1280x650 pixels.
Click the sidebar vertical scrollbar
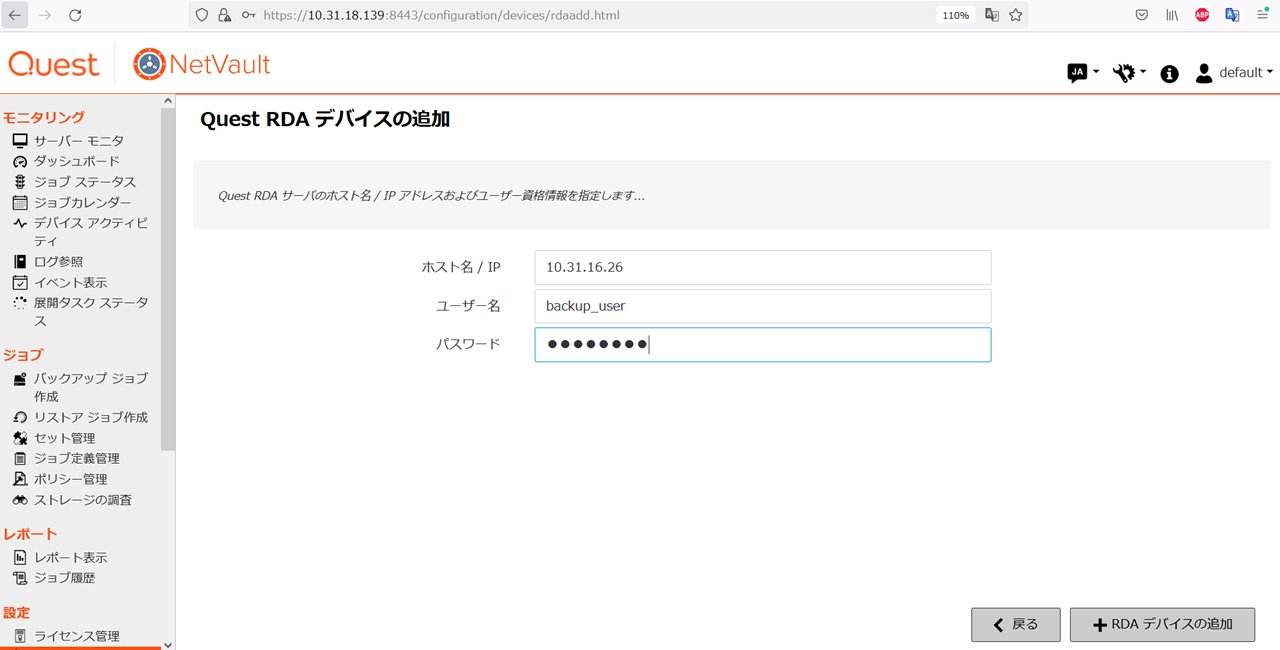167,280
